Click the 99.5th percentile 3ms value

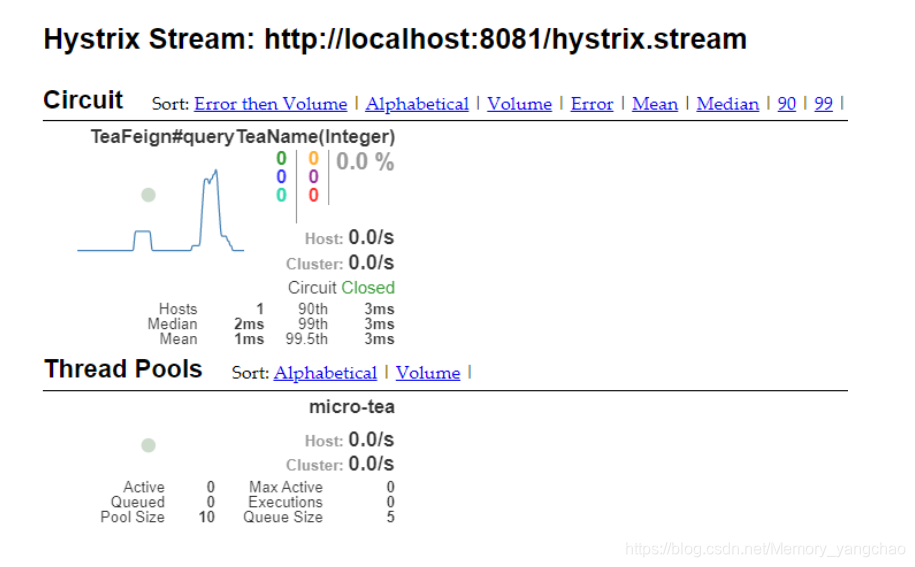point(379,339)
